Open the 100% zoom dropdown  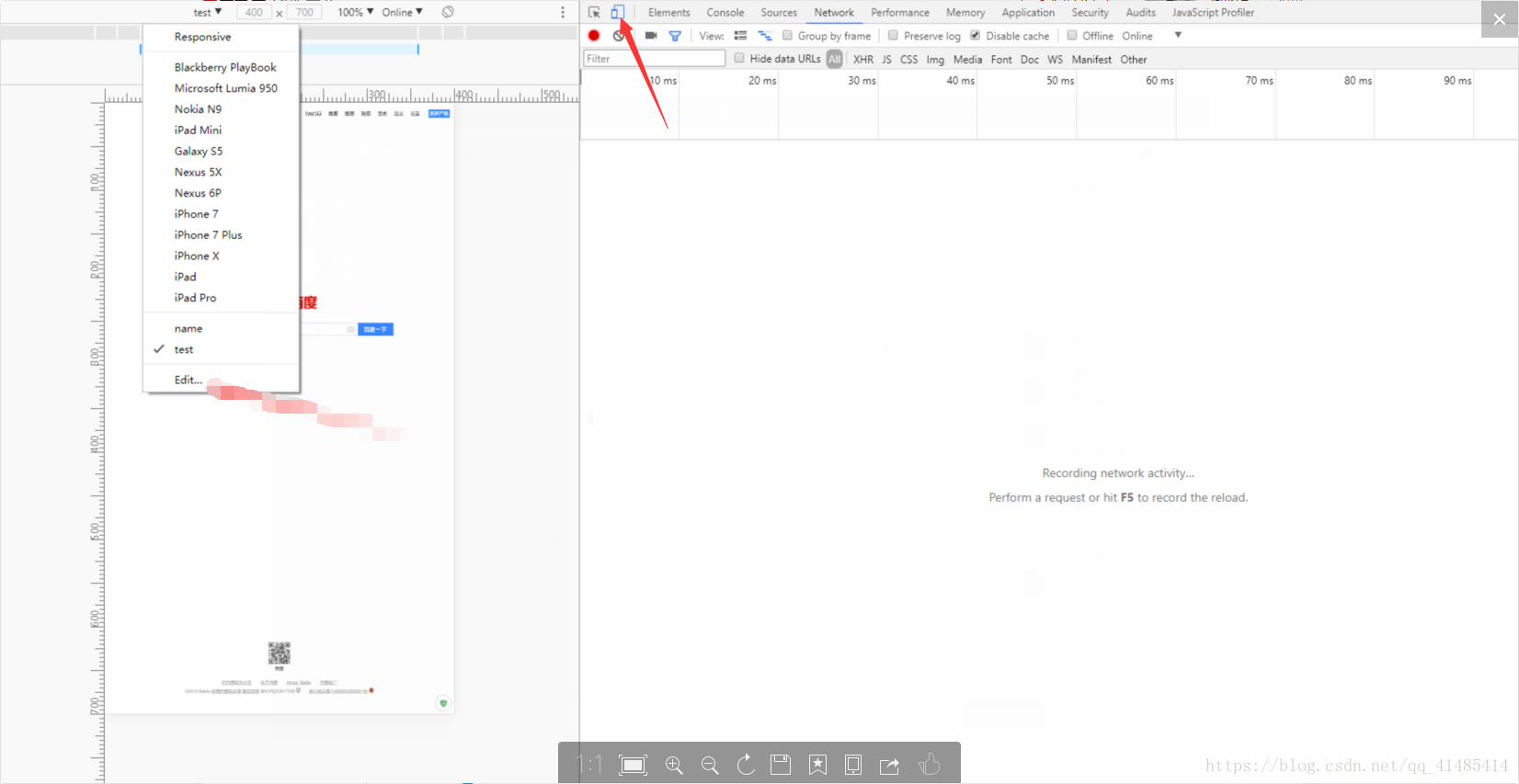coord(355,12)
